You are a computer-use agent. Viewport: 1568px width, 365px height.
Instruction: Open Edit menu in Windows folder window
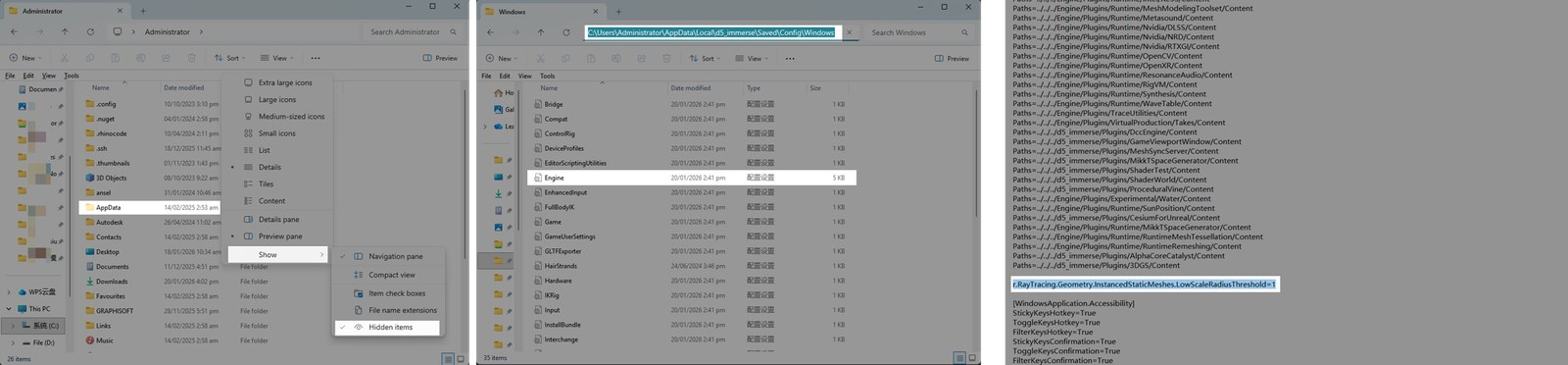pyautogui.click(x=505, y=76)
